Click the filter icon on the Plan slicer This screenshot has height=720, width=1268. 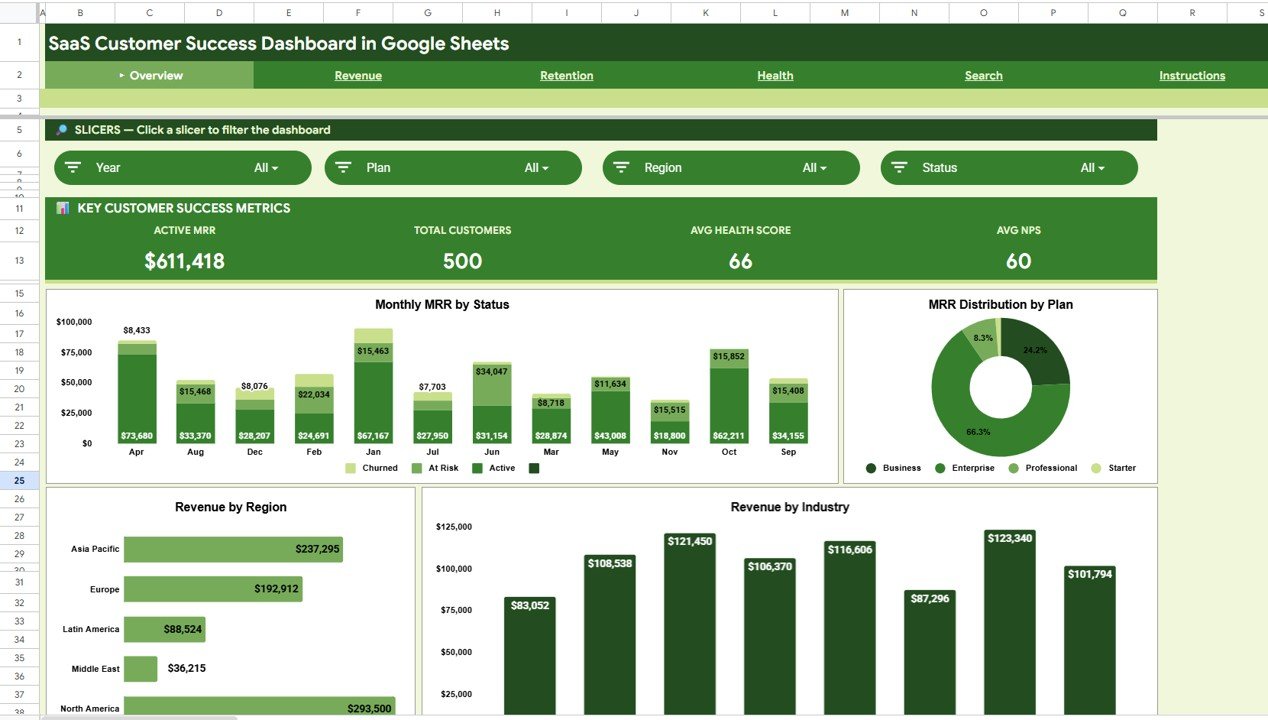pos(344,167)
